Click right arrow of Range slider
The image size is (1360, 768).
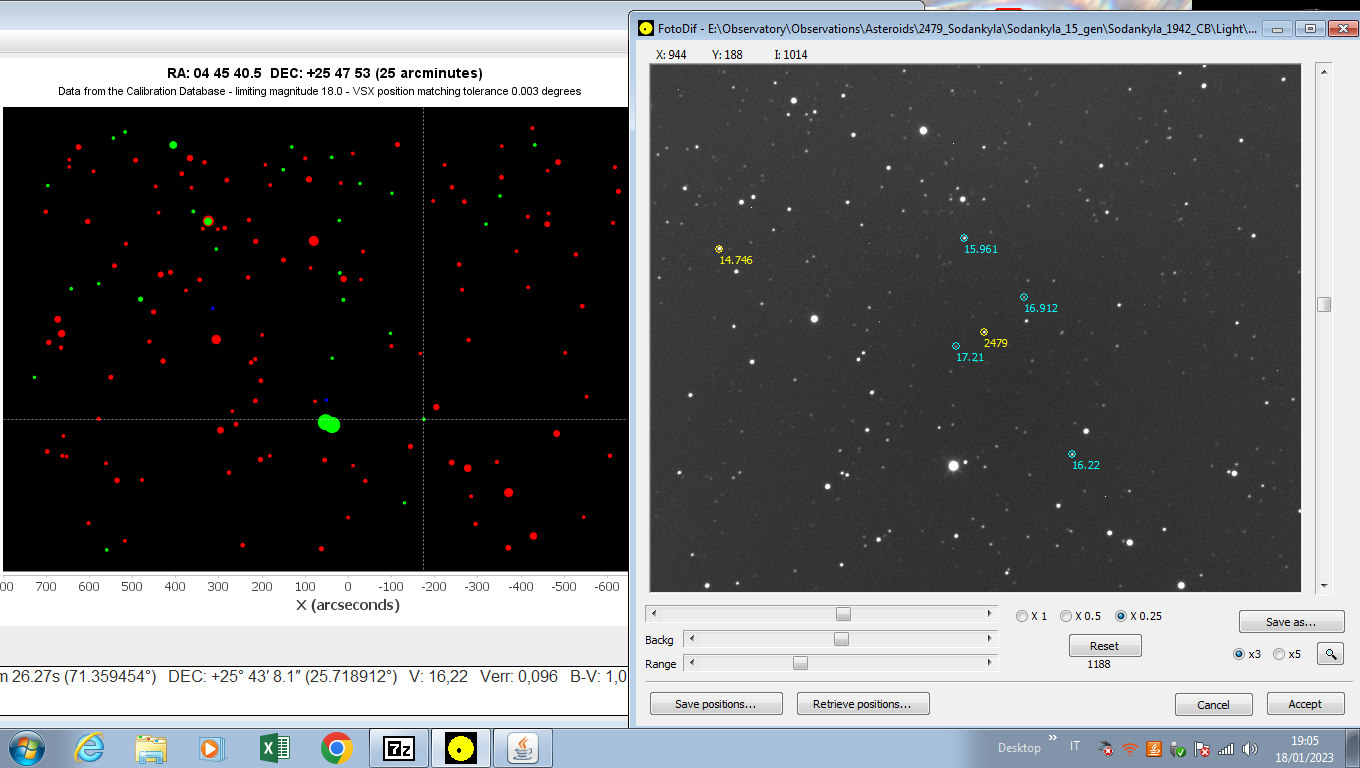click(991, 662)
